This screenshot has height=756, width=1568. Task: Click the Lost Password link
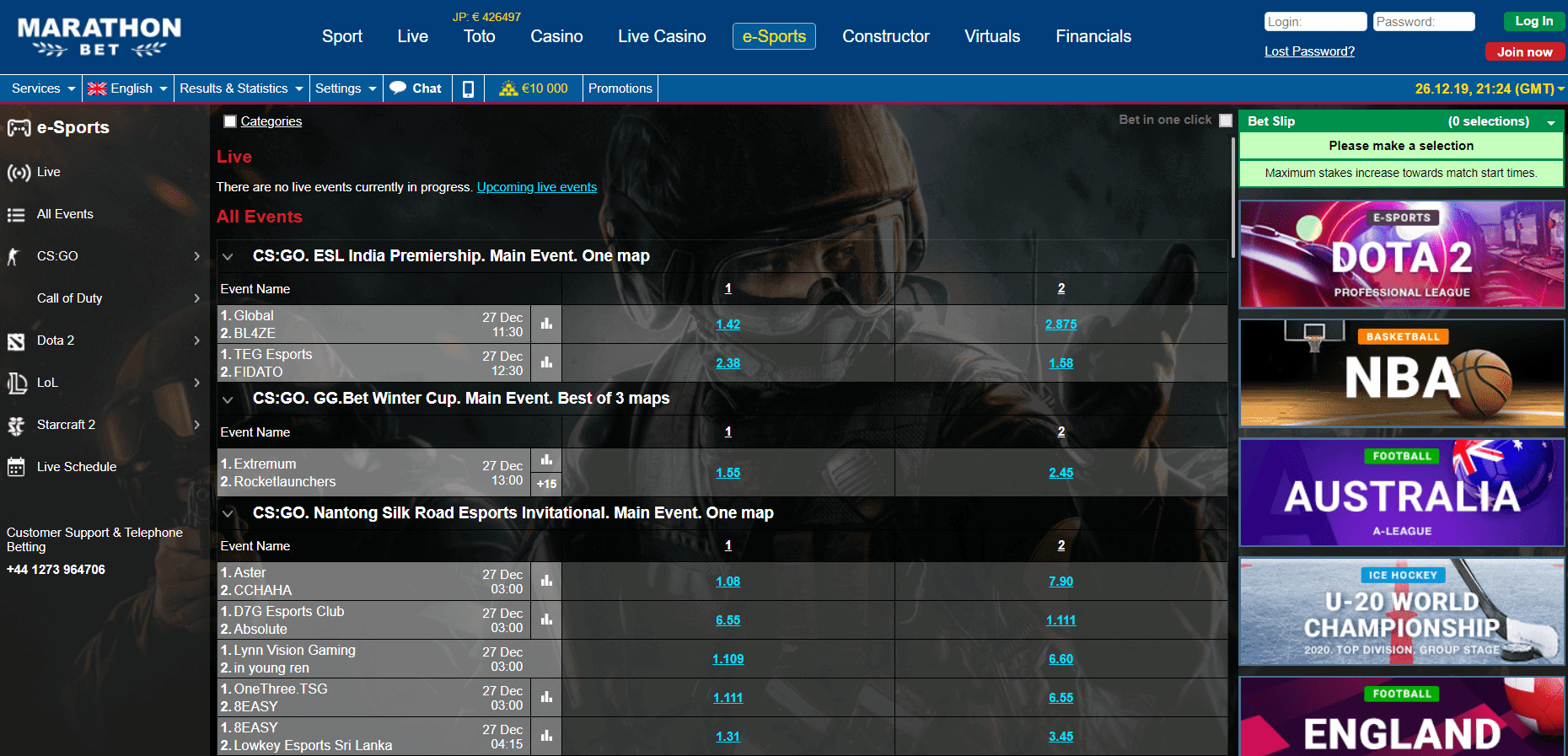click(1309, 51)
